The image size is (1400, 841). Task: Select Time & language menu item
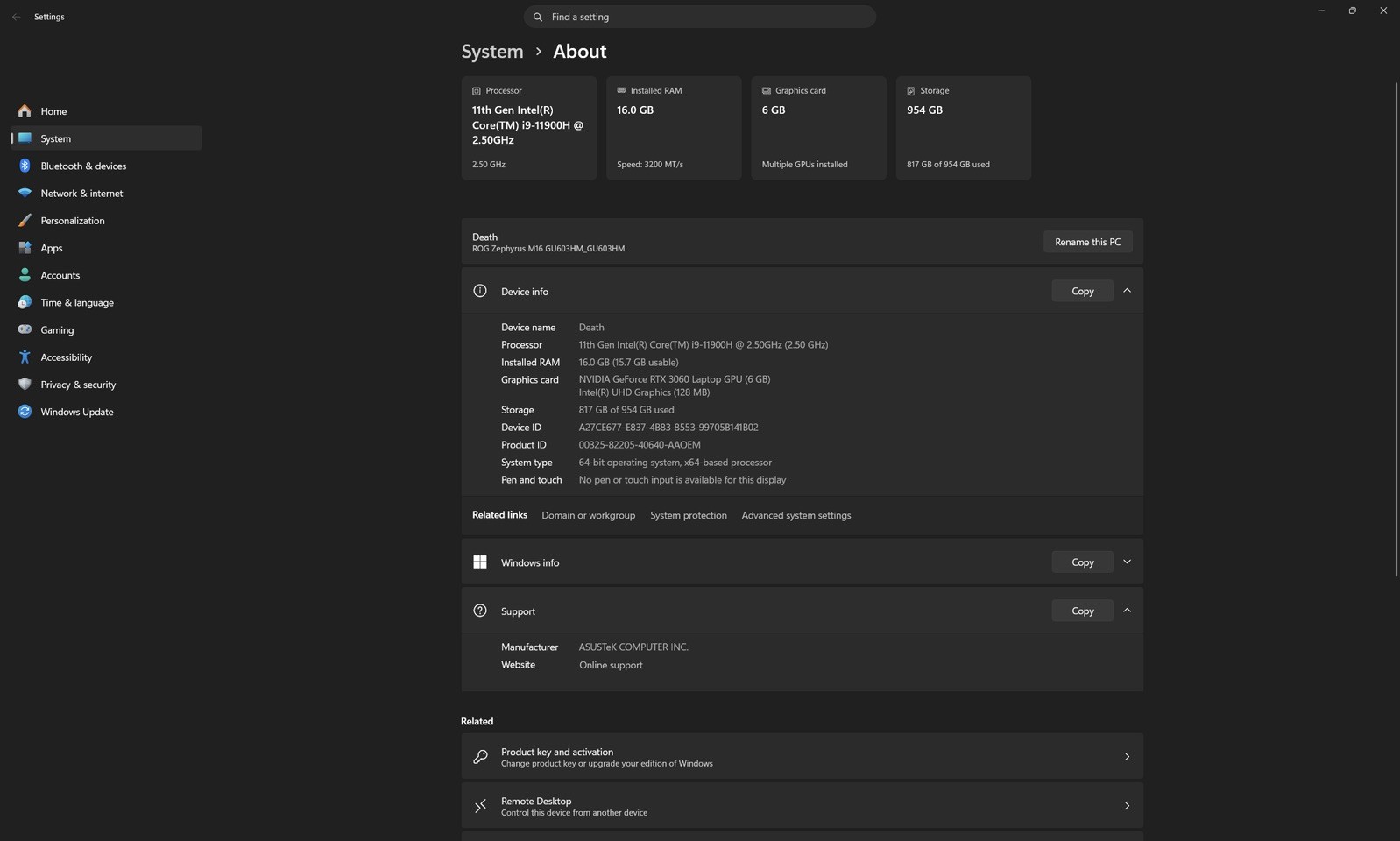coord(106,302)
